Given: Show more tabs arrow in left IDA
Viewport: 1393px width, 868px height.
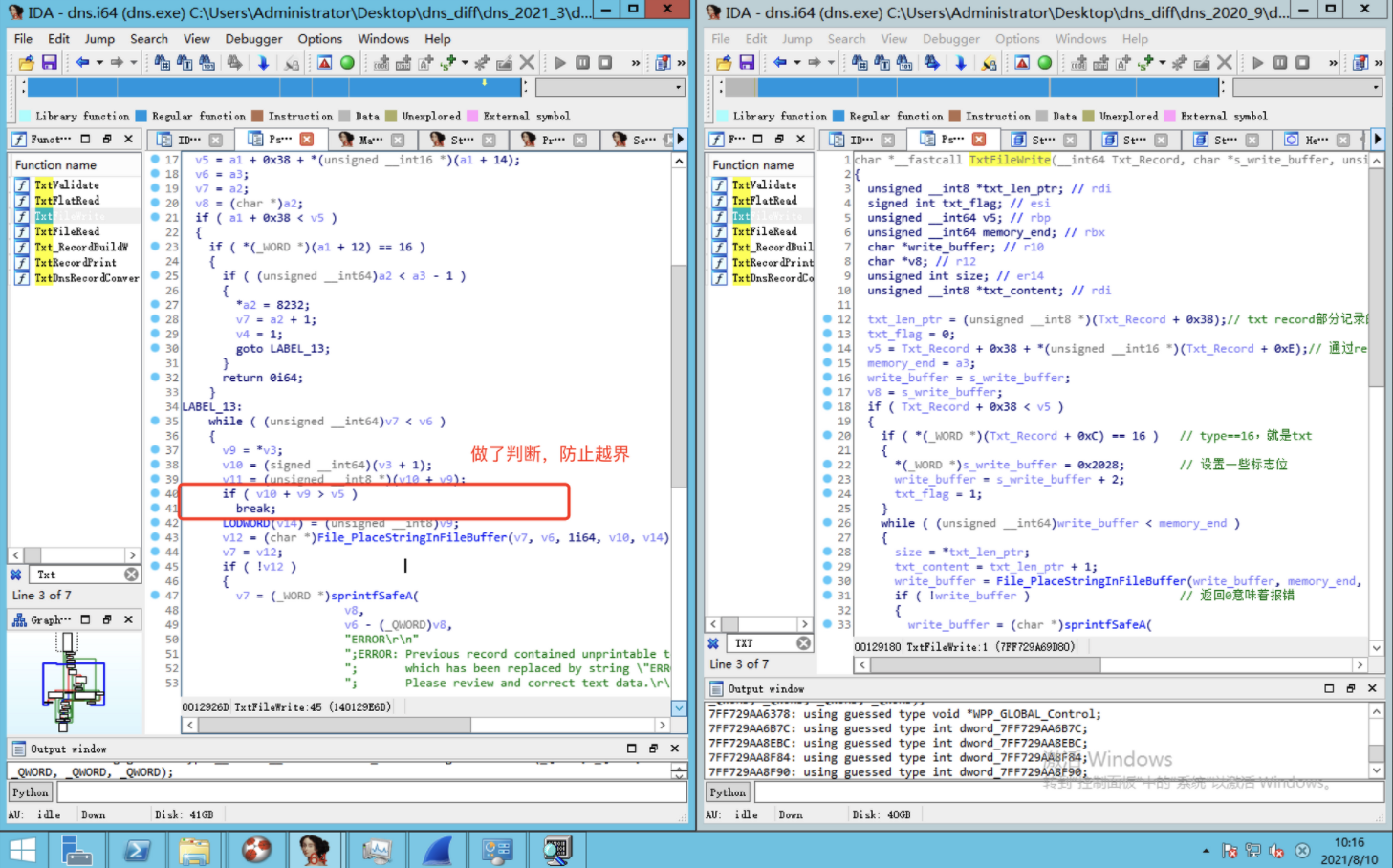Looking at the screenshot, I should click(680, 140).
